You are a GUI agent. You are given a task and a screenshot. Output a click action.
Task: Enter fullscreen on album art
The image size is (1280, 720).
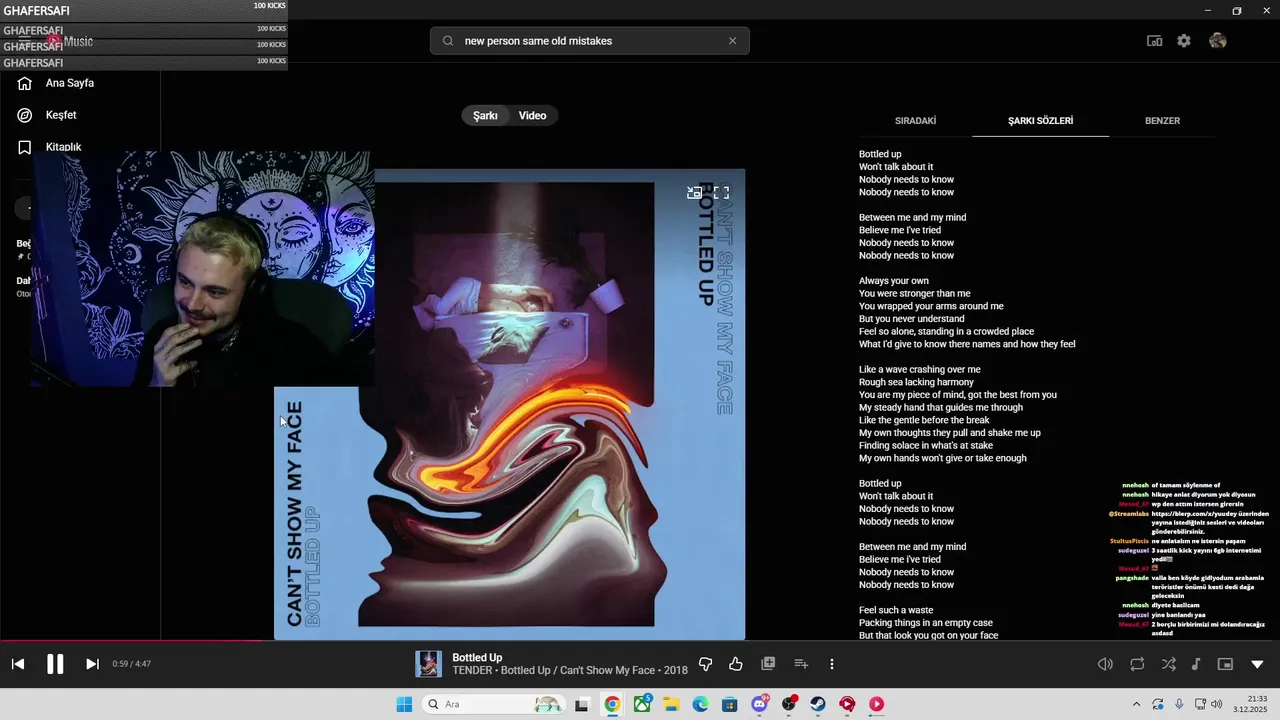click(721, 193)
